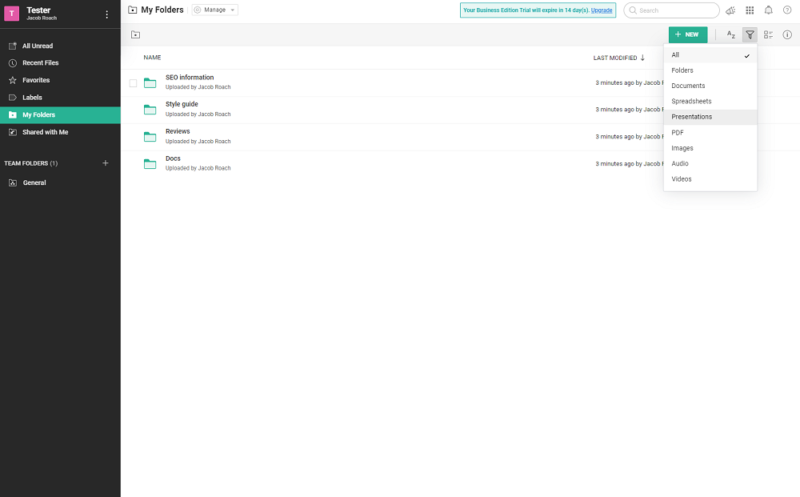Screen dimensions: 800x497
Task: Switch list view layout icon
Action: click(x=768, y=35)
